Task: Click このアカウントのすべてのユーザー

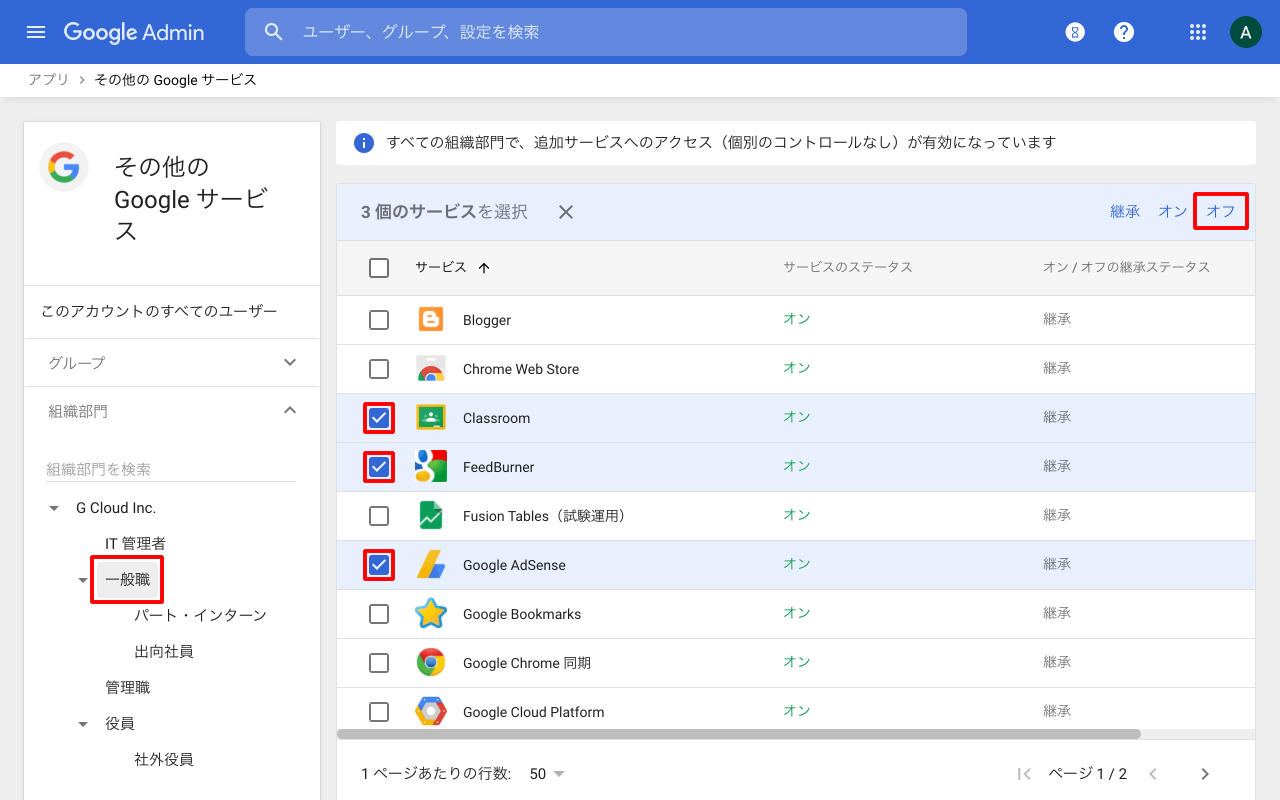Action: pyautogui.click(x=159, y=312)
